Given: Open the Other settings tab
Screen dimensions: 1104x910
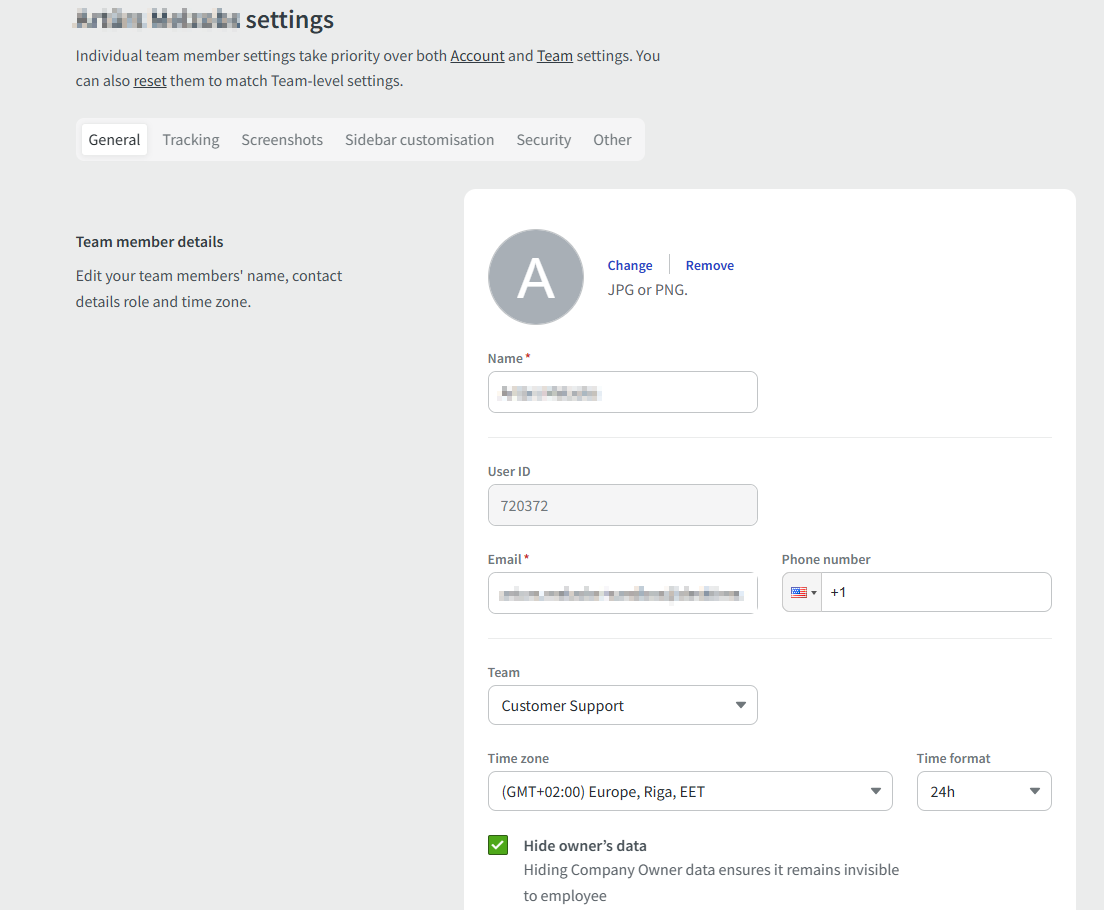Looking at the screenshot, I should point(612,140).
